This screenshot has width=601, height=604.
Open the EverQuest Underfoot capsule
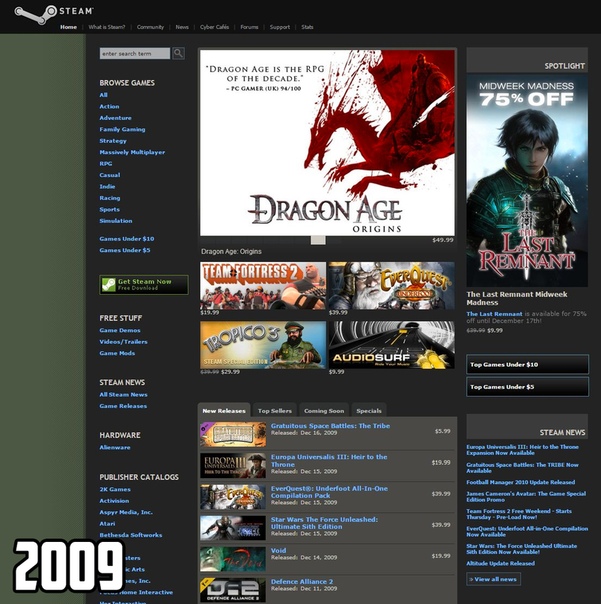[x=391, y=285]
